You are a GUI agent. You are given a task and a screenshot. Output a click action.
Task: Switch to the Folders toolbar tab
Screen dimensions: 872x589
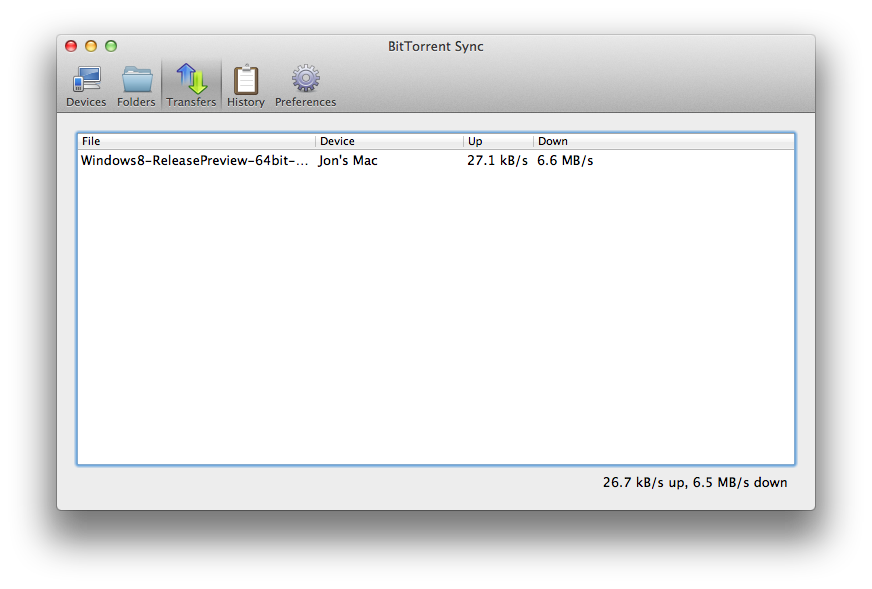click(x=136, y=86)
